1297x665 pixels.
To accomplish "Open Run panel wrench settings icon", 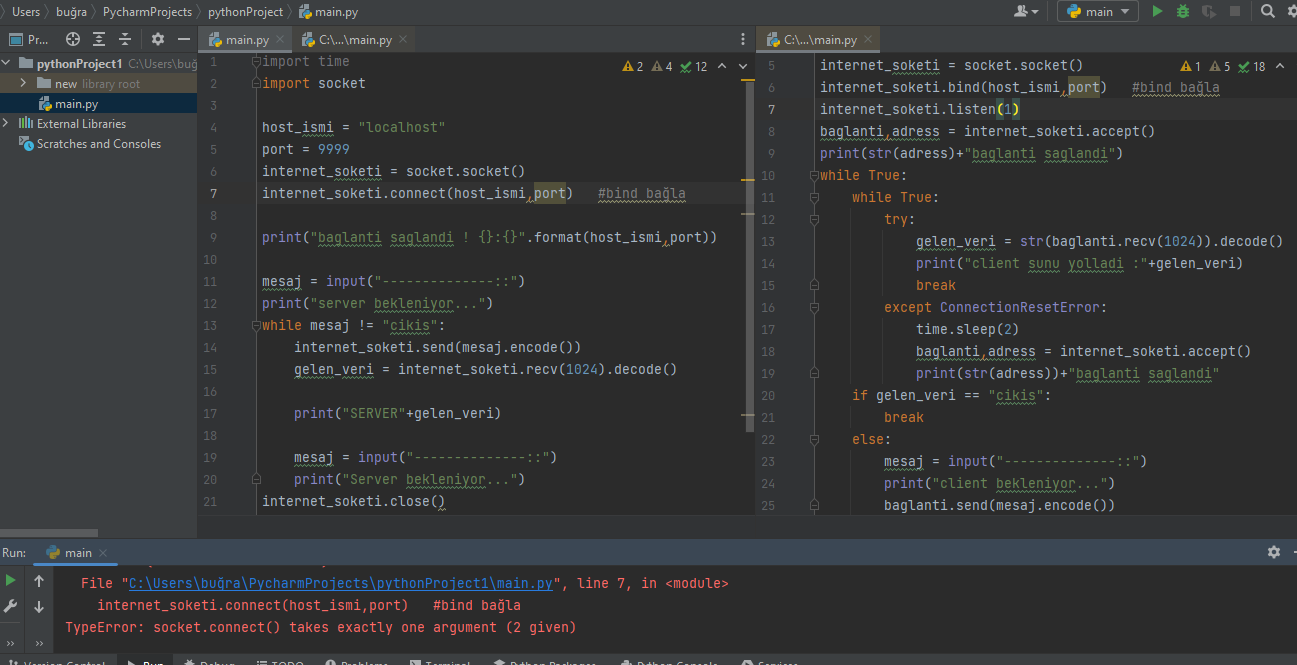I will 11,606.
